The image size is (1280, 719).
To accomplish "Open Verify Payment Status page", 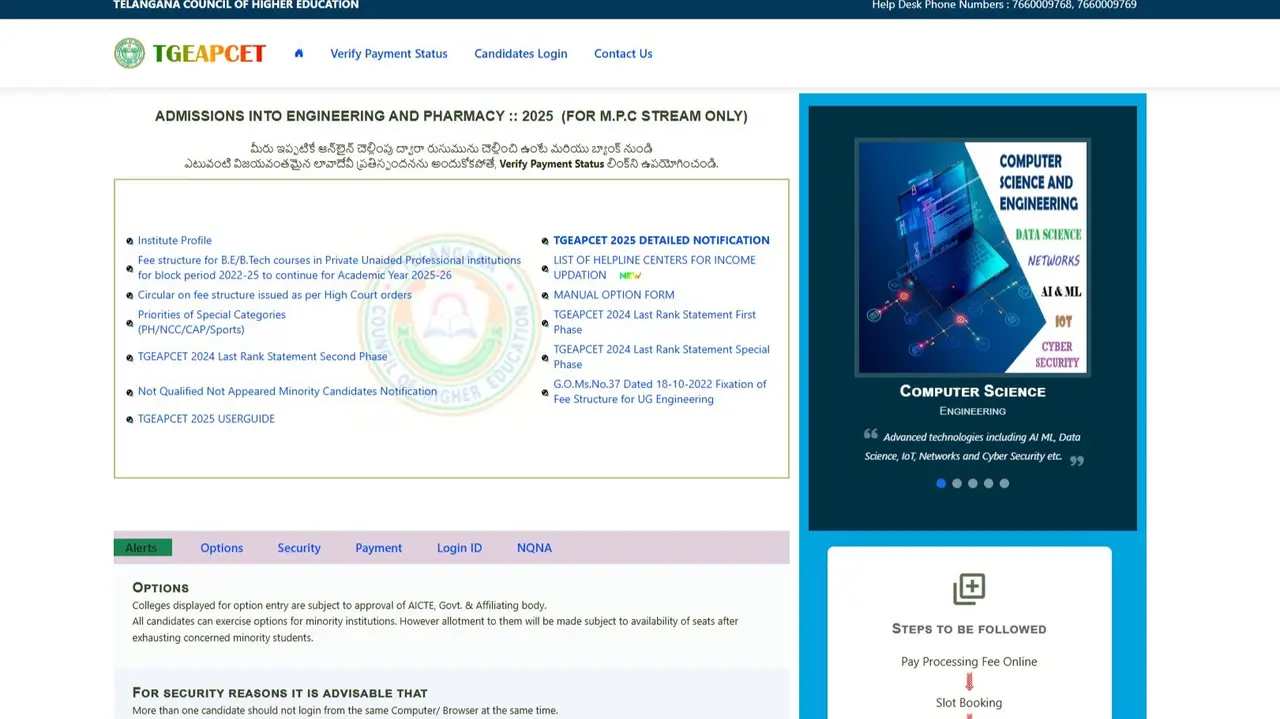I will tap(389, 54).
